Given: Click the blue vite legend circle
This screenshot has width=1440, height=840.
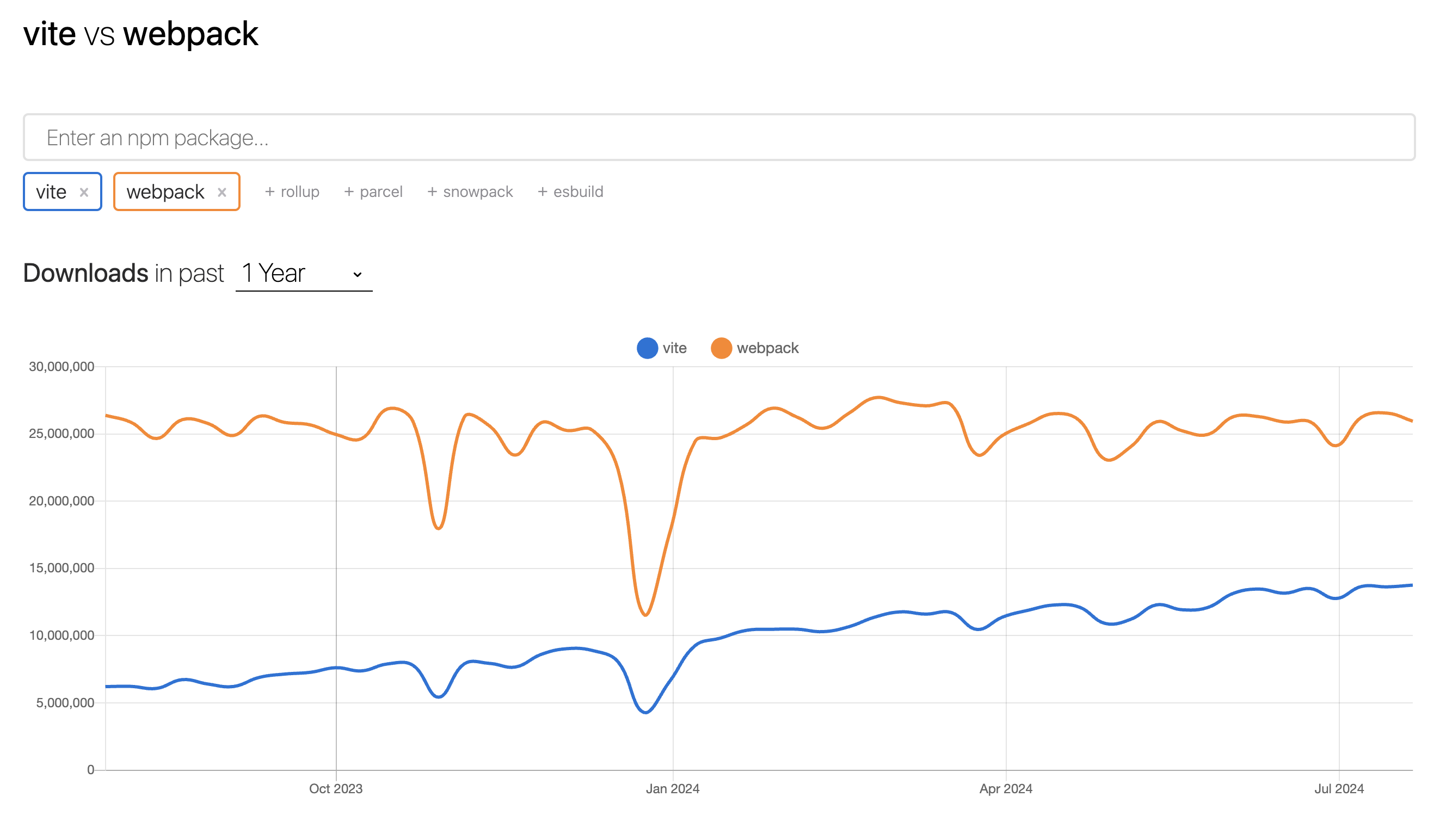Looking at the screenshot, I should coord(648,348).
